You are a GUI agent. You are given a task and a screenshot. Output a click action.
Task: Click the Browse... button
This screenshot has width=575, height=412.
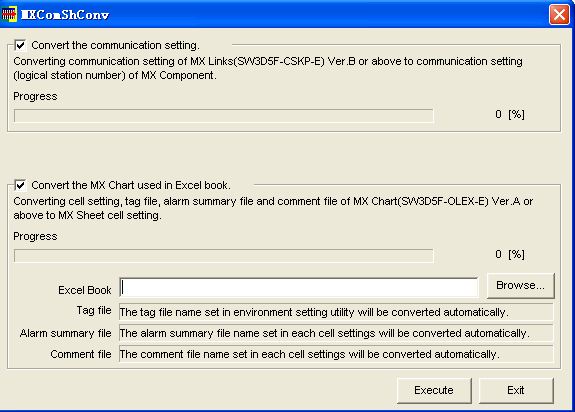pyautogui.click(x=520, y=286)
